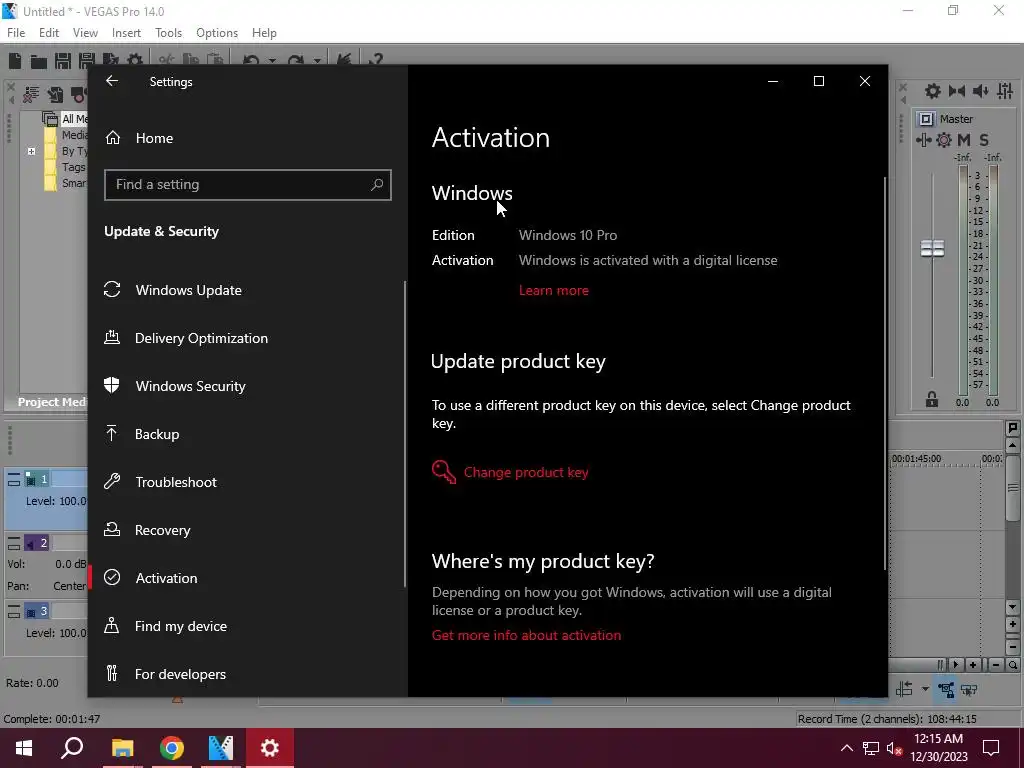The image size is (1024, 768).
Task: Open the Insert menu in VEGAS Pro
Action: [x=126, y=33]
